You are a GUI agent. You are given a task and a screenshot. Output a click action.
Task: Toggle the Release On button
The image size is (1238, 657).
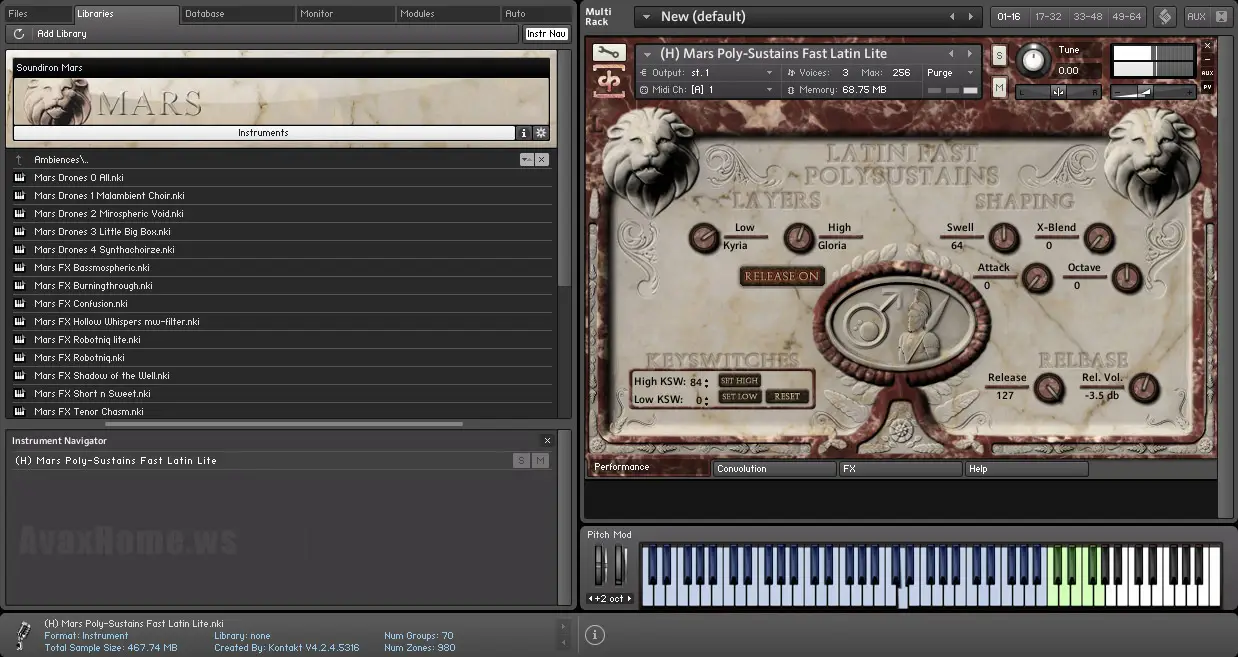(782, 276)
